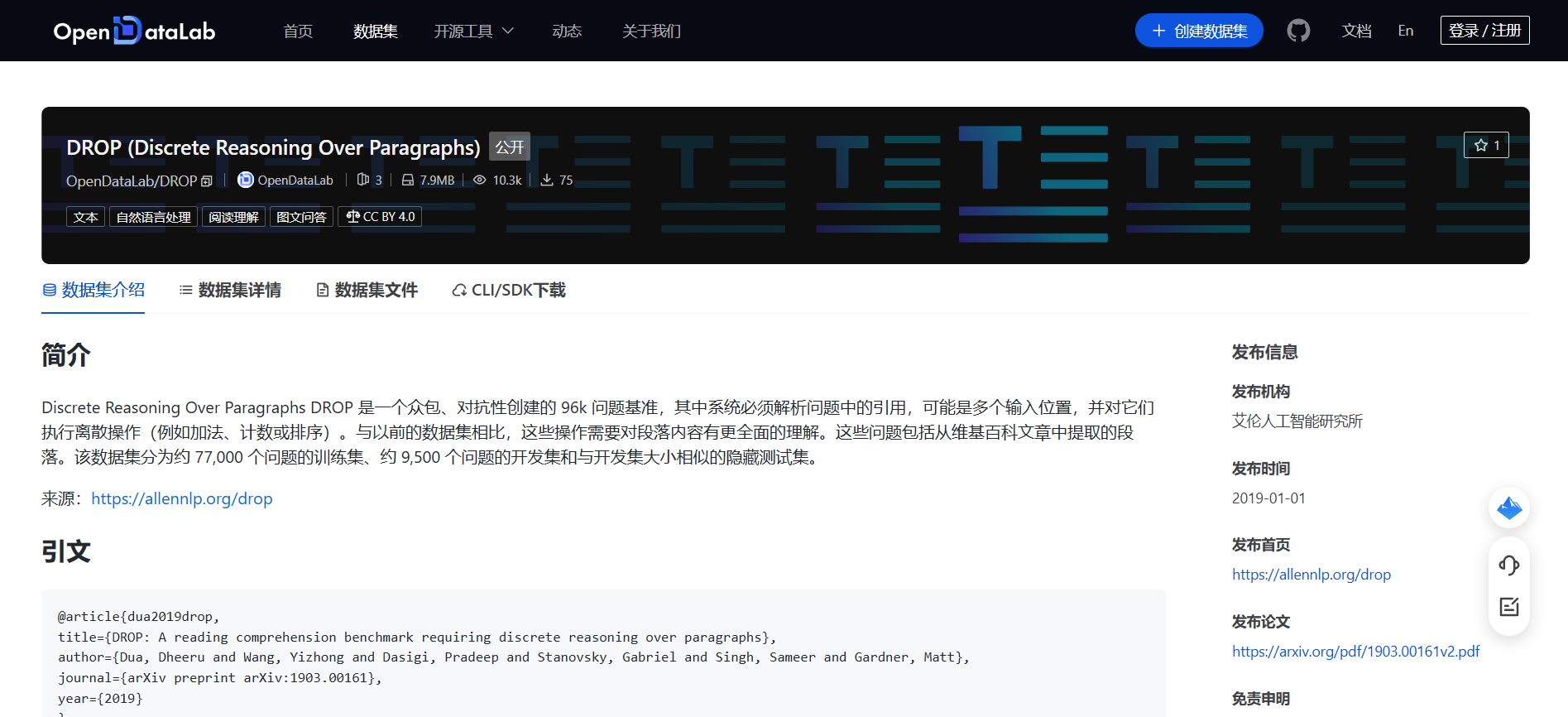Click the DROP dataset title heading
Image resolution: width=1568 pixels, height=717 pixels.
coord(273,147)
